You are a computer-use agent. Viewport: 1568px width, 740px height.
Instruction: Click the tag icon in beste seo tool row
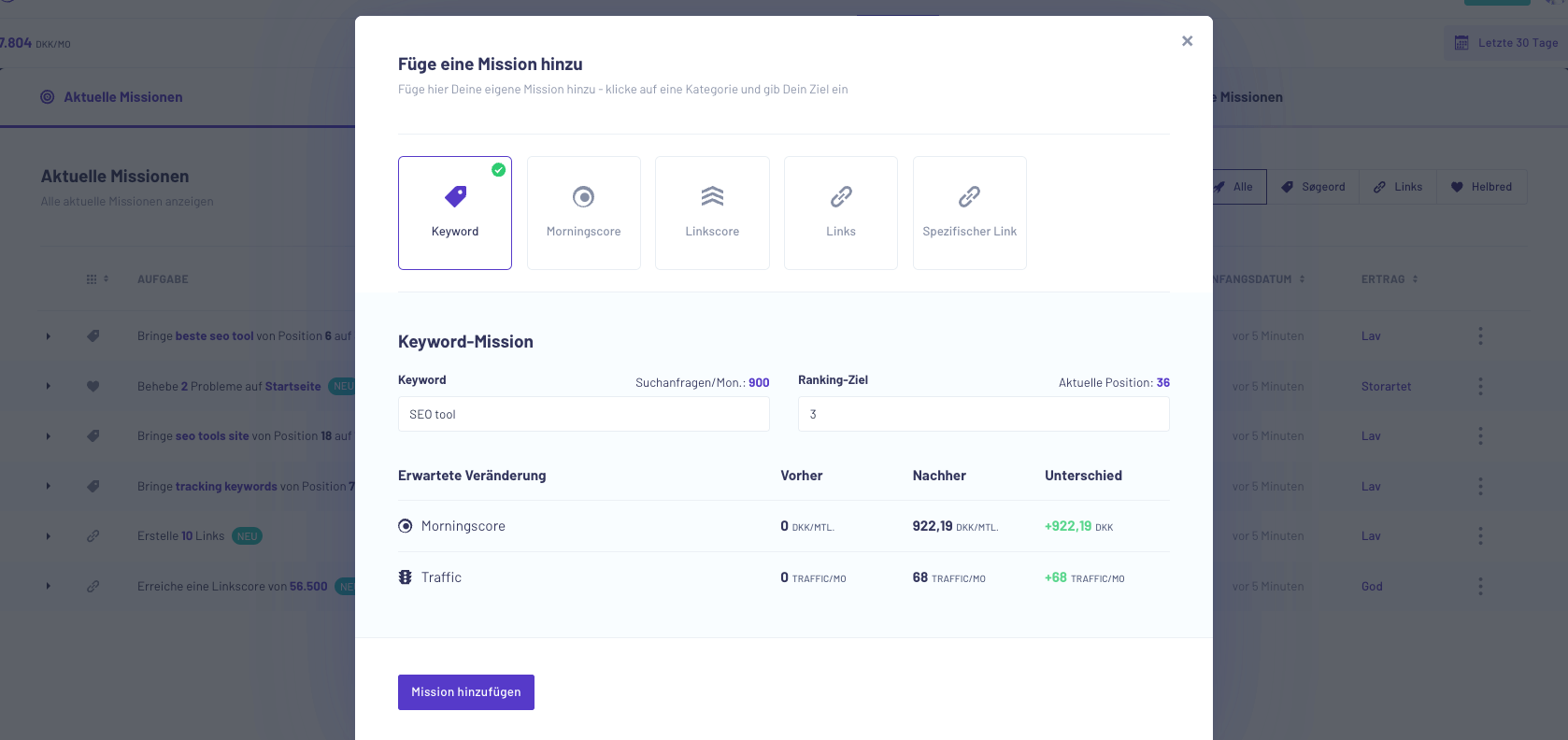(x=93, y=336)
